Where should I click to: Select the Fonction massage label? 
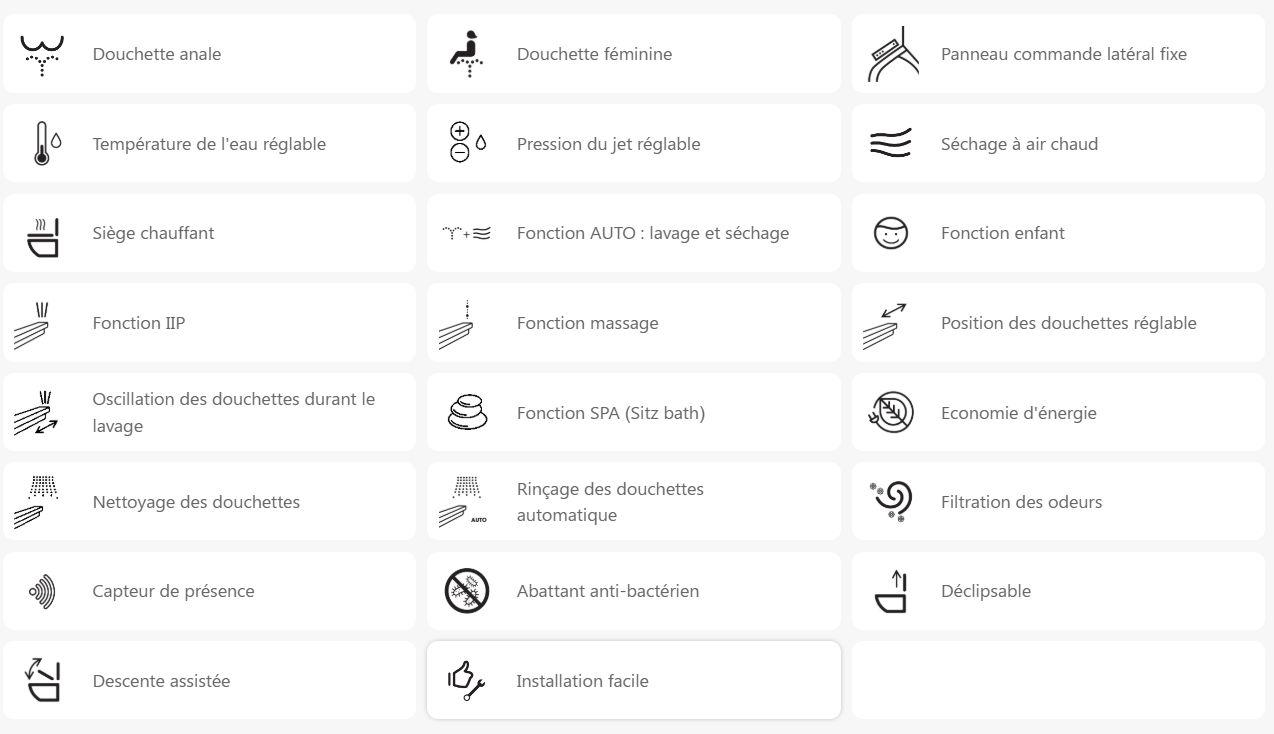coord(587,323)
